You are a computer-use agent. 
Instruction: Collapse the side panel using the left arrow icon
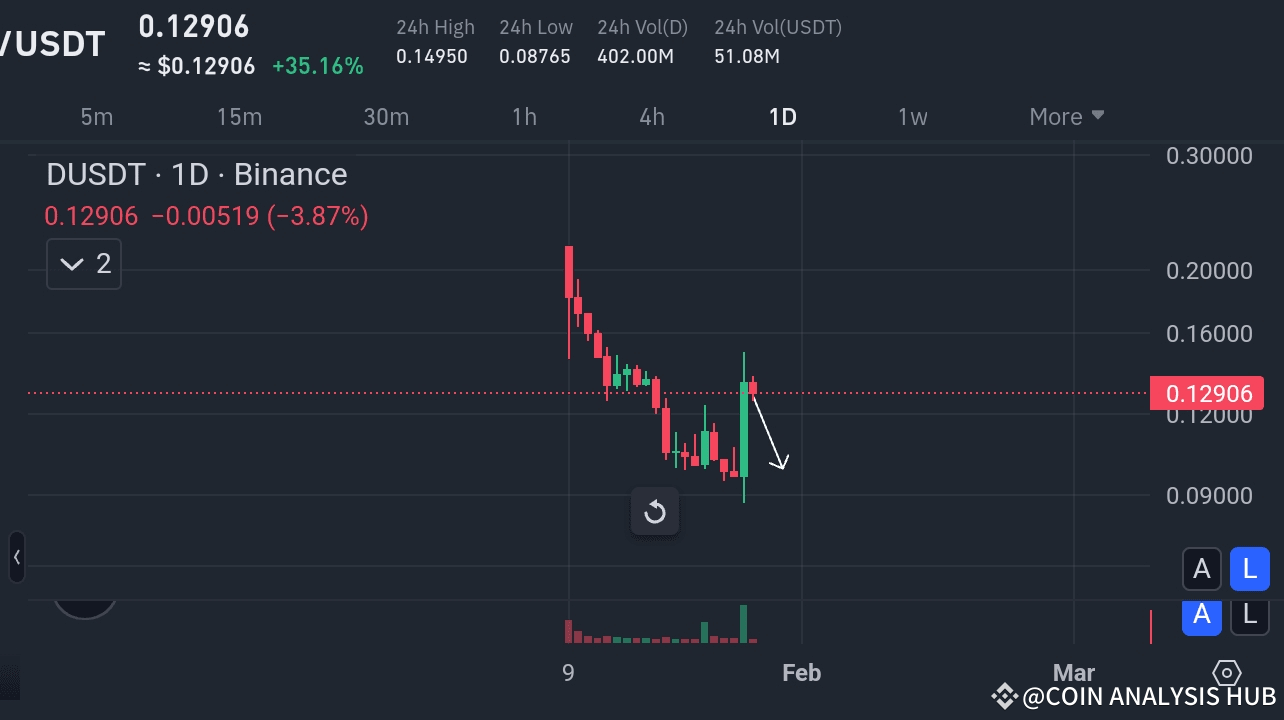pos(16,557)
